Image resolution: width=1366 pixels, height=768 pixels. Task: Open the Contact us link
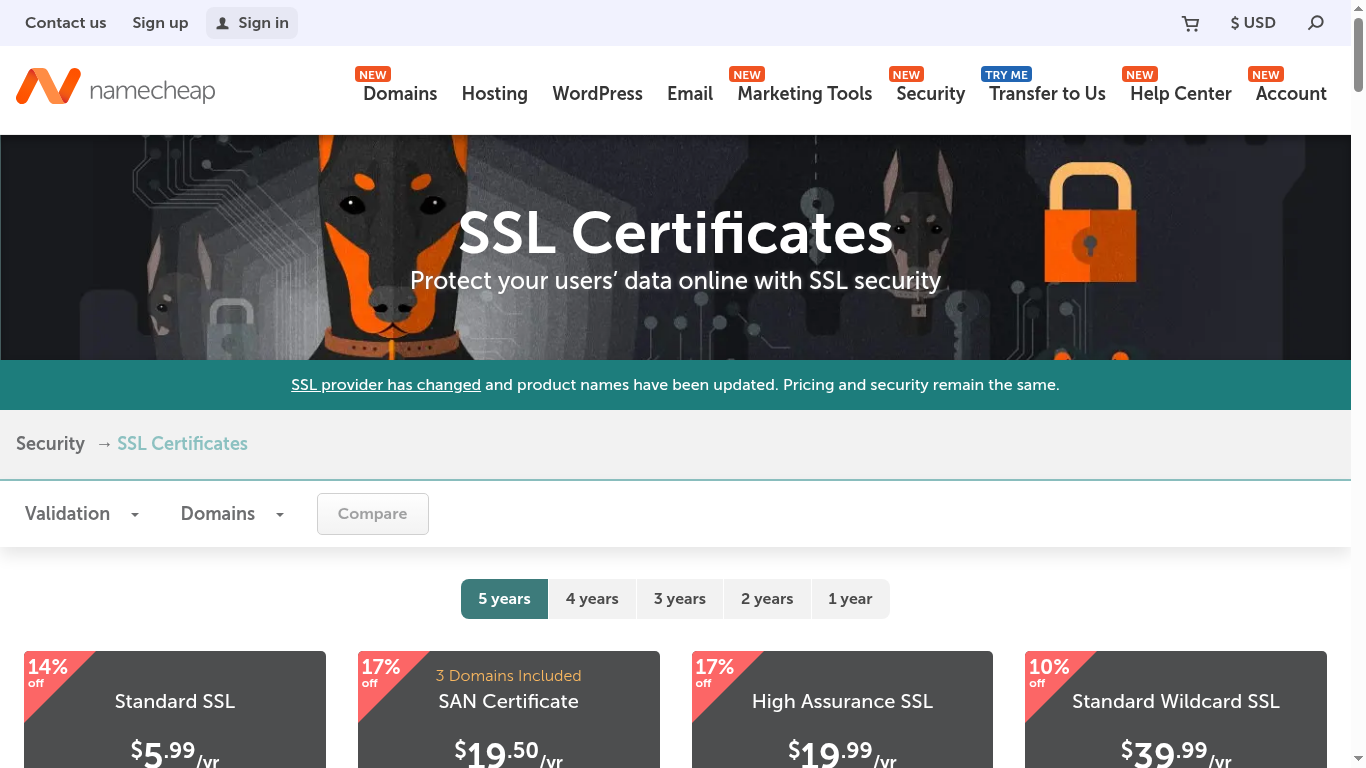click(x=65, y=23)
